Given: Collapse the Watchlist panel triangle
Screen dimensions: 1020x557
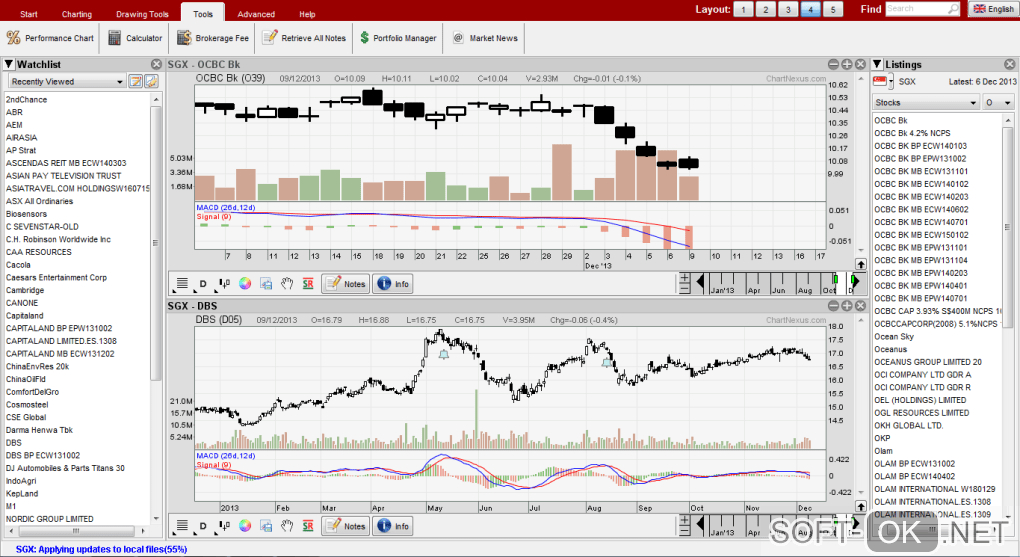Looking at the screenshot, I should coord(8,64).
